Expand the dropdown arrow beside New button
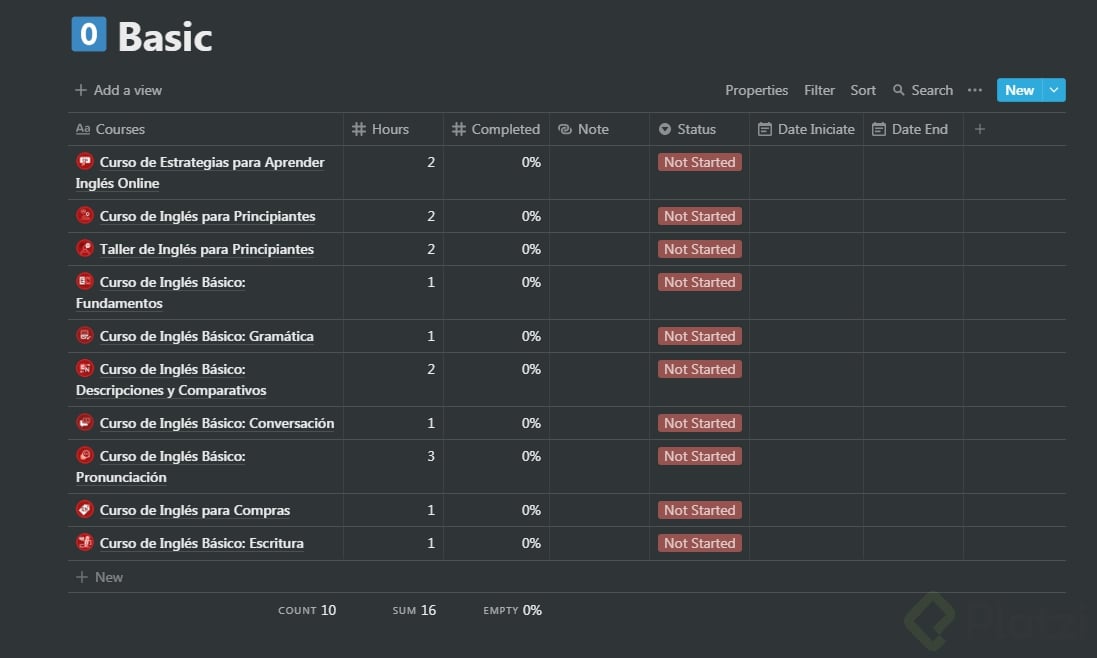 (x=1054, y=90)
